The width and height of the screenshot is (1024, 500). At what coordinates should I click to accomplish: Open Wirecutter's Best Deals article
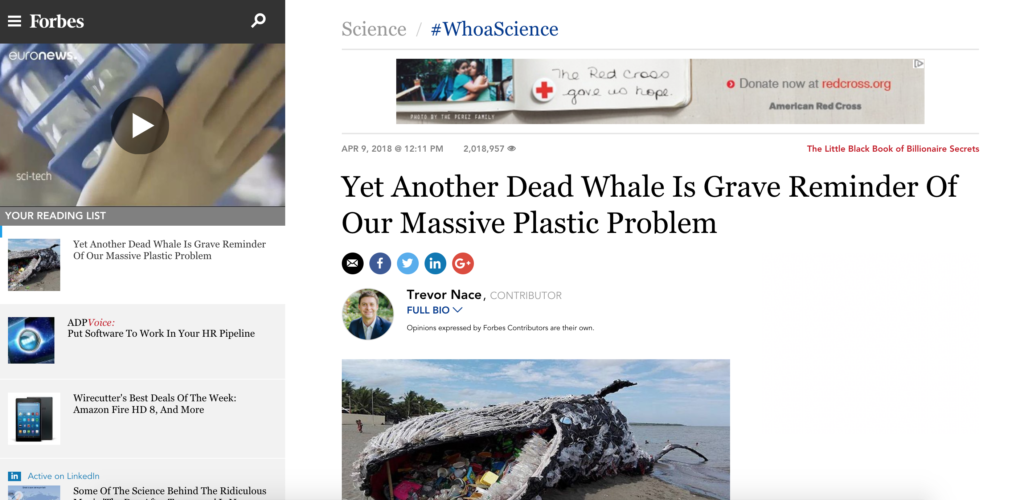[155, 403]
